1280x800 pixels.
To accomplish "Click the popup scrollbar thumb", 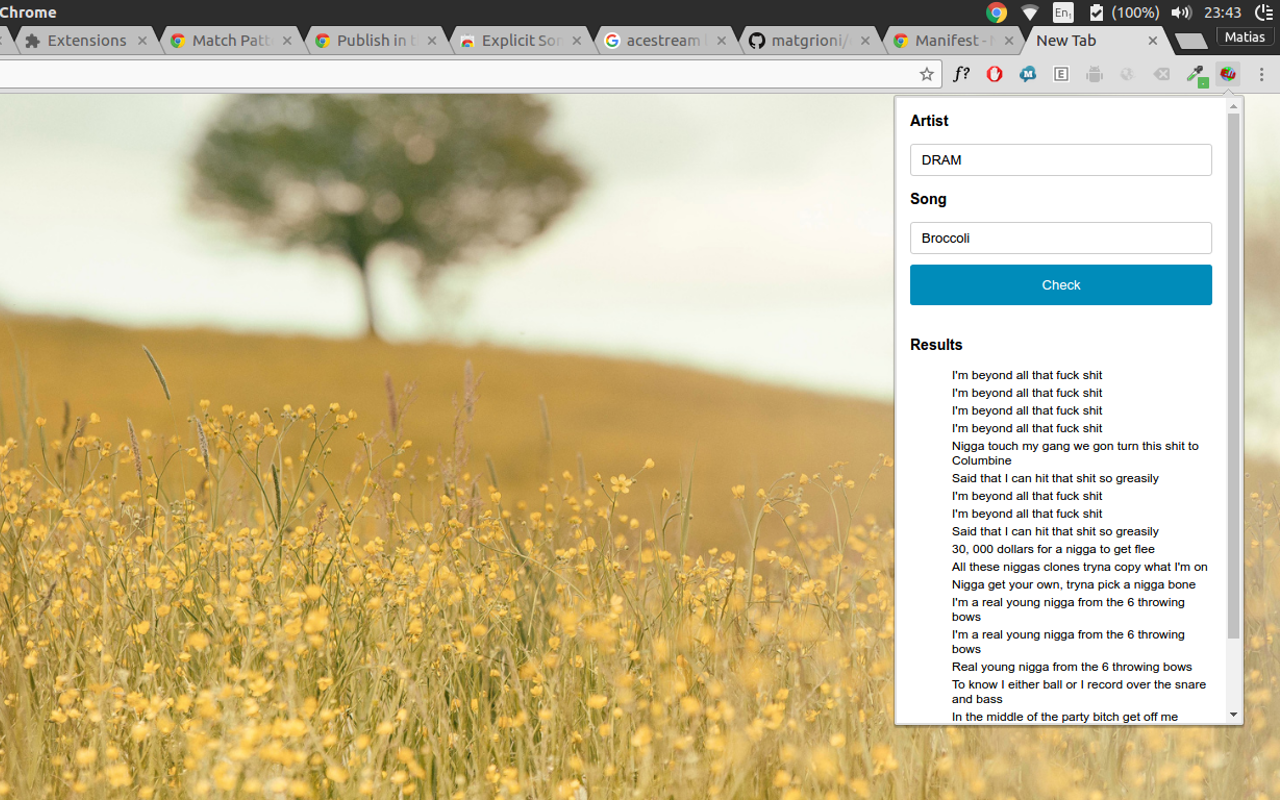I will pos(1233,376).
